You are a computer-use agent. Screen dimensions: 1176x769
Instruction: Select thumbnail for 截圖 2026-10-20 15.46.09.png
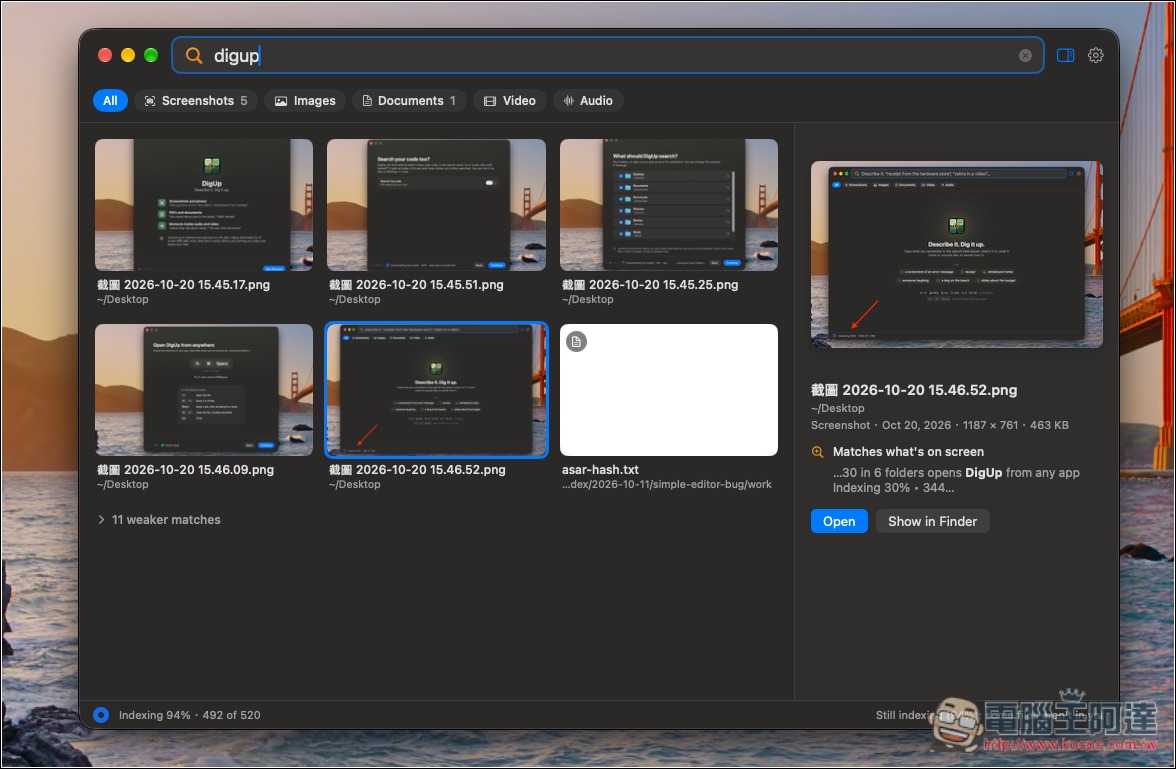point(204,389)
